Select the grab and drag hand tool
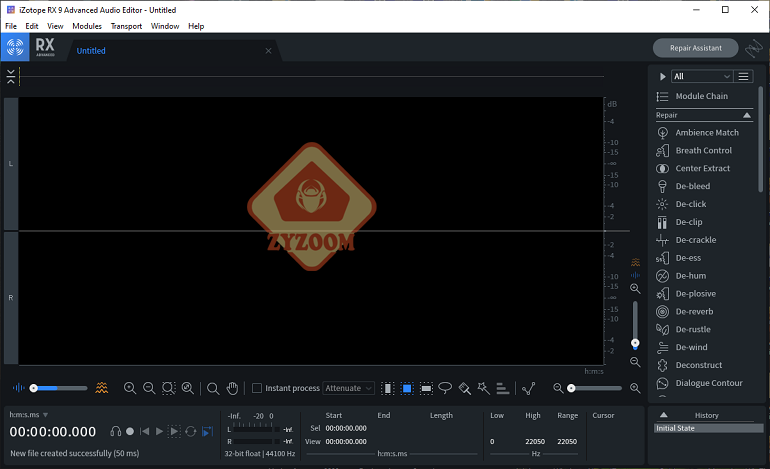770x469 pixels. [x=232, y=388]
